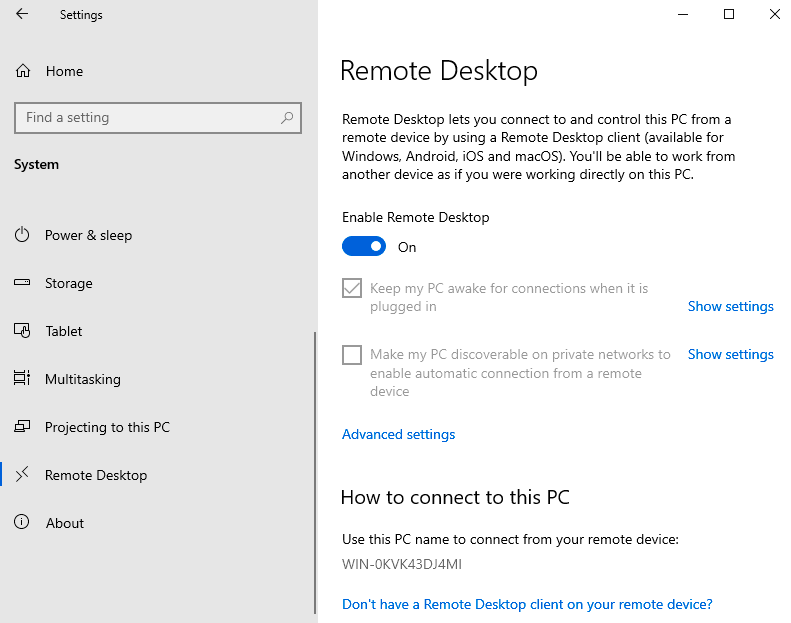The image size is (791, 623).
Task: Click the search magnifier icon
Action: coord(287,118)
